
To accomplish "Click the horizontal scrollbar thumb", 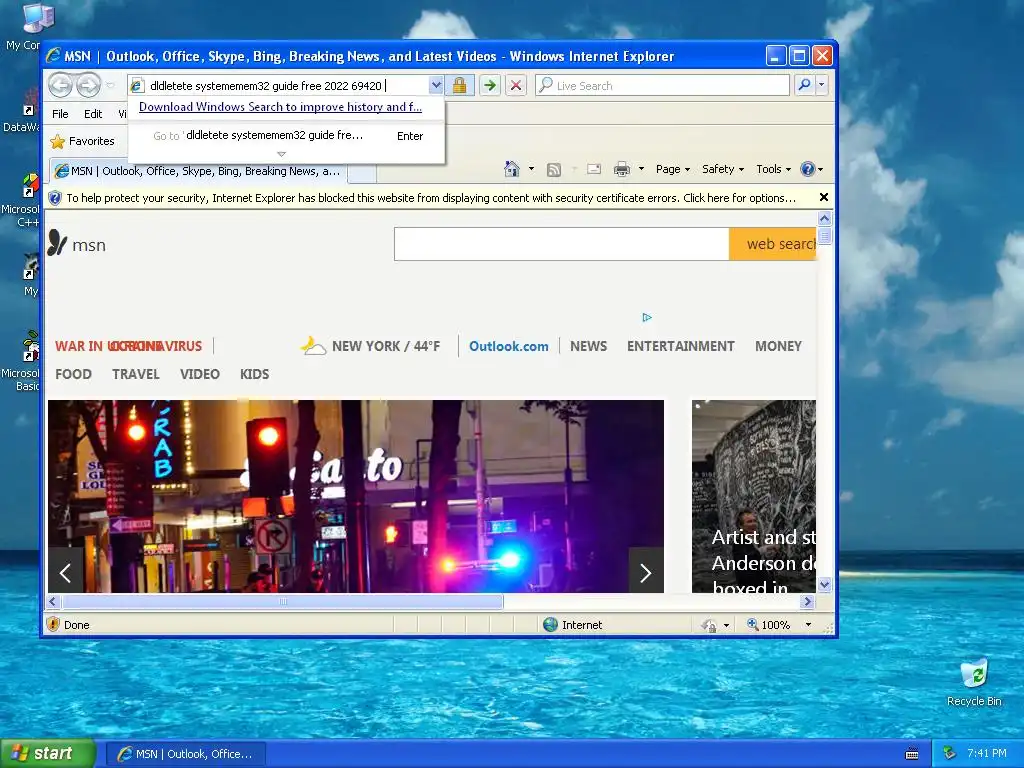I will [x=282, y=601].
